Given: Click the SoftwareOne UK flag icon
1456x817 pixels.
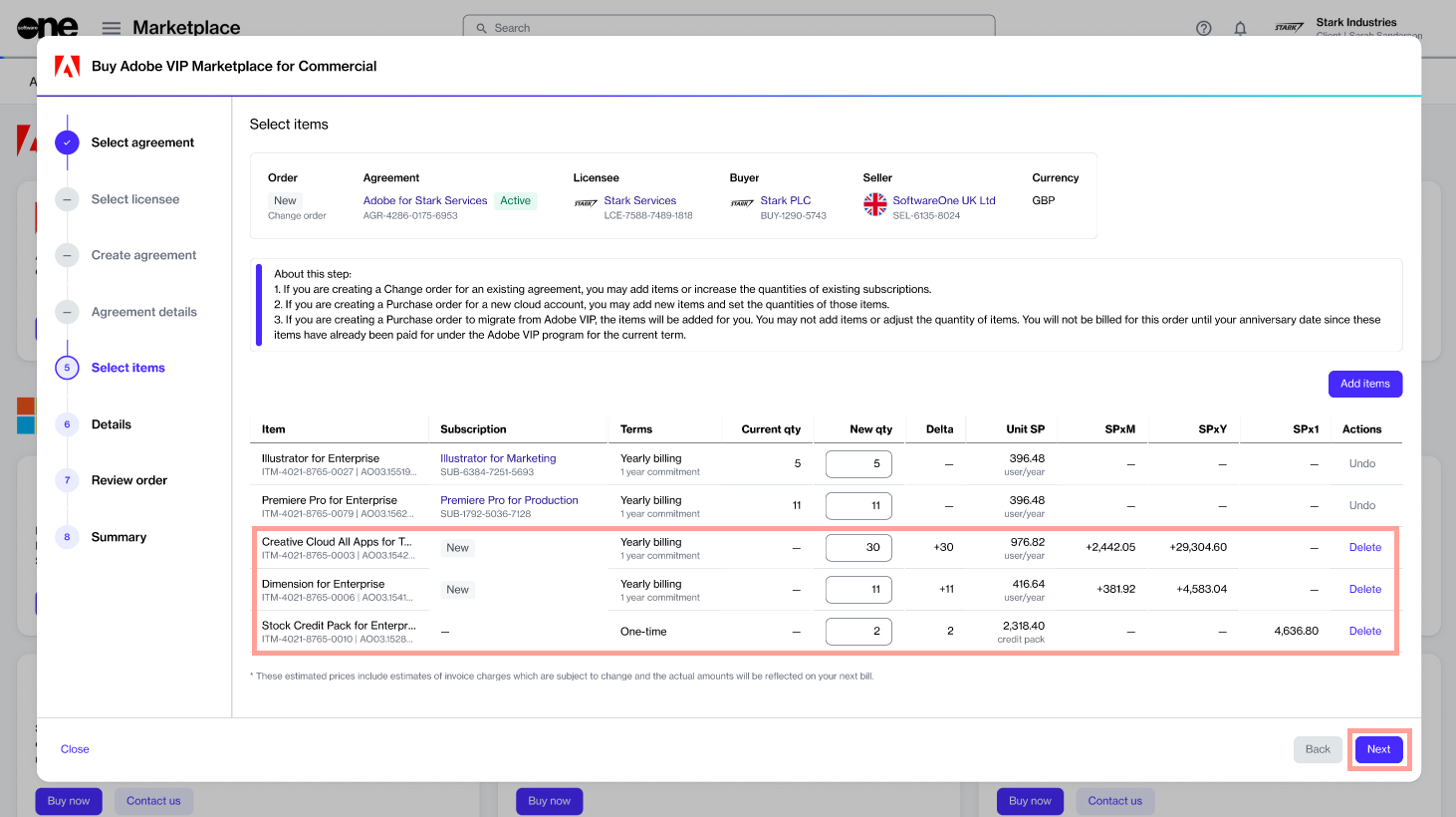Looking at the screenshot, I should [x=874, y=204].
